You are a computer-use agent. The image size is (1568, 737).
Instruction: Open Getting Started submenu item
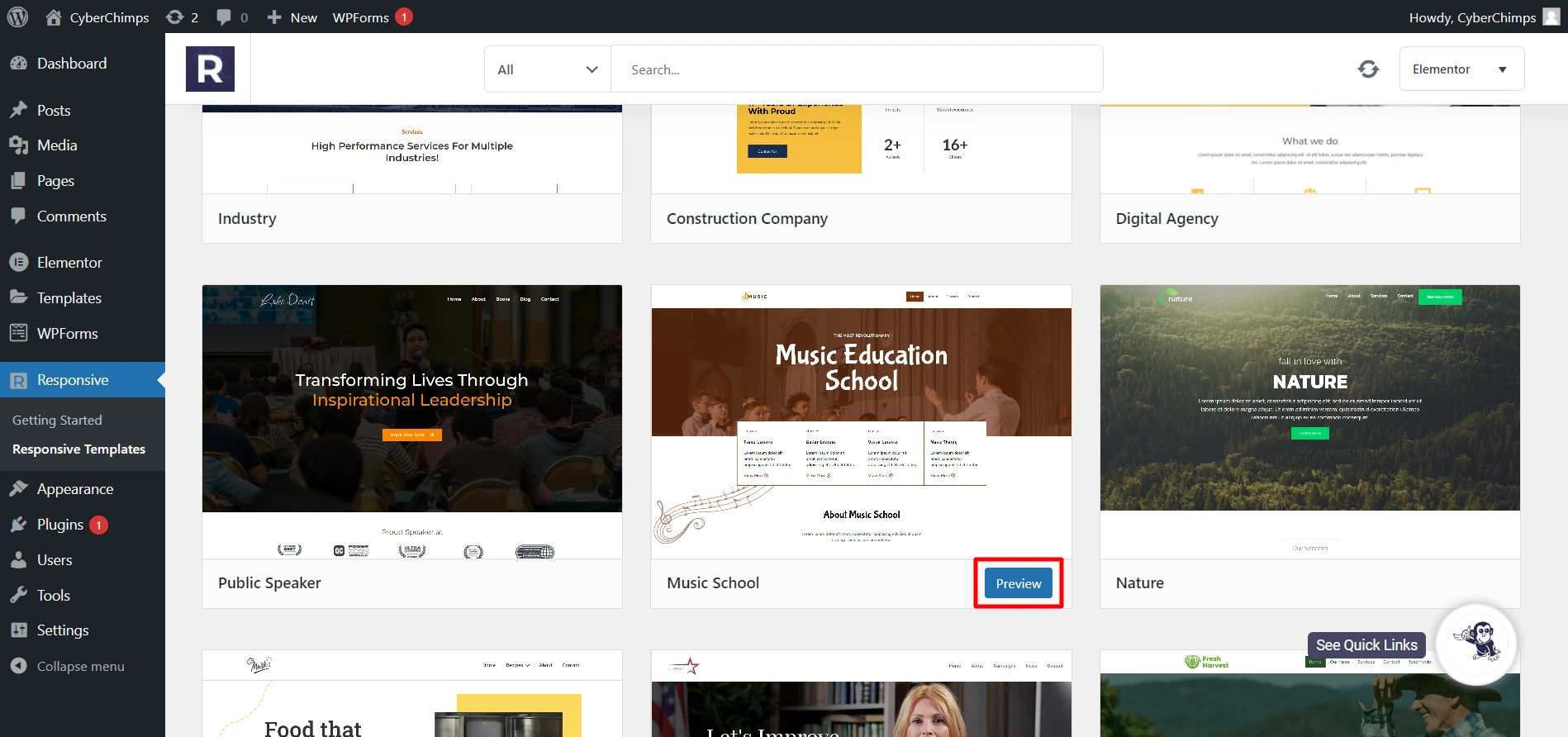pos(57,421)
